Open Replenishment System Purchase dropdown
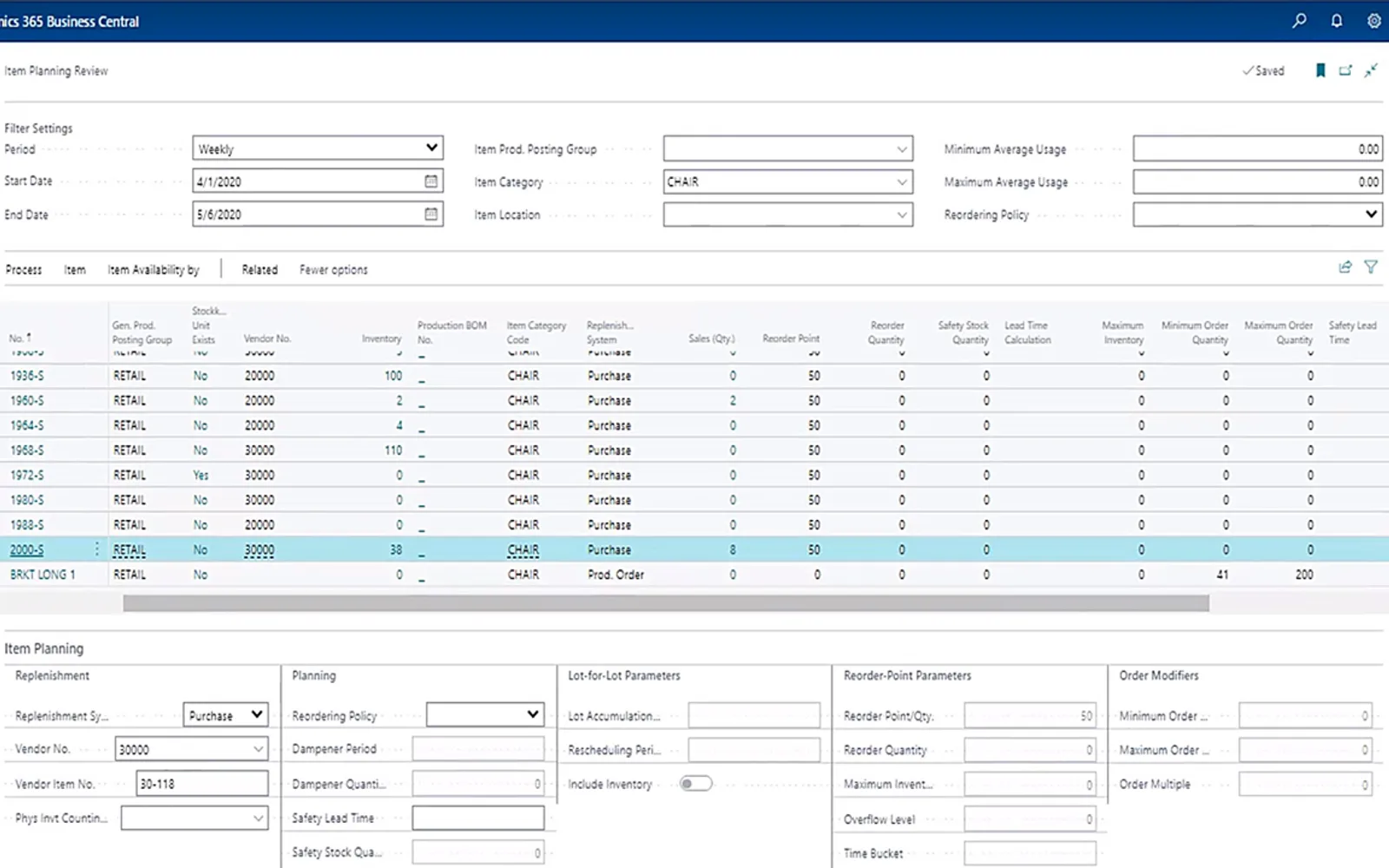This screenshot has height=868, width=1389. click(257, 714)
